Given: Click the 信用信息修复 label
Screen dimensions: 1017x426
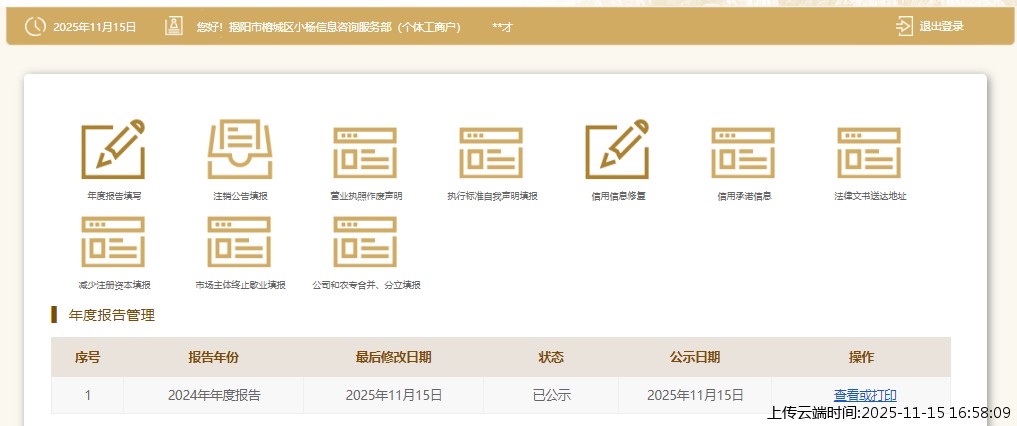Looking at the screenshot, I should [x=618, y=196].
